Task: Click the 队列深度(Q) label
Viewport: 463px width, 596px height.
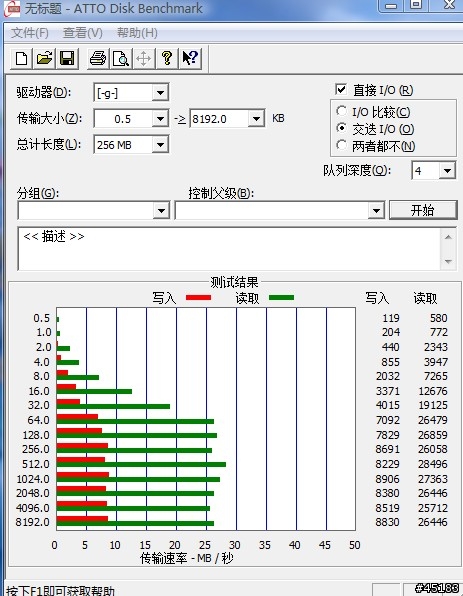Action: pyautogui.click(x=357, y=170)
